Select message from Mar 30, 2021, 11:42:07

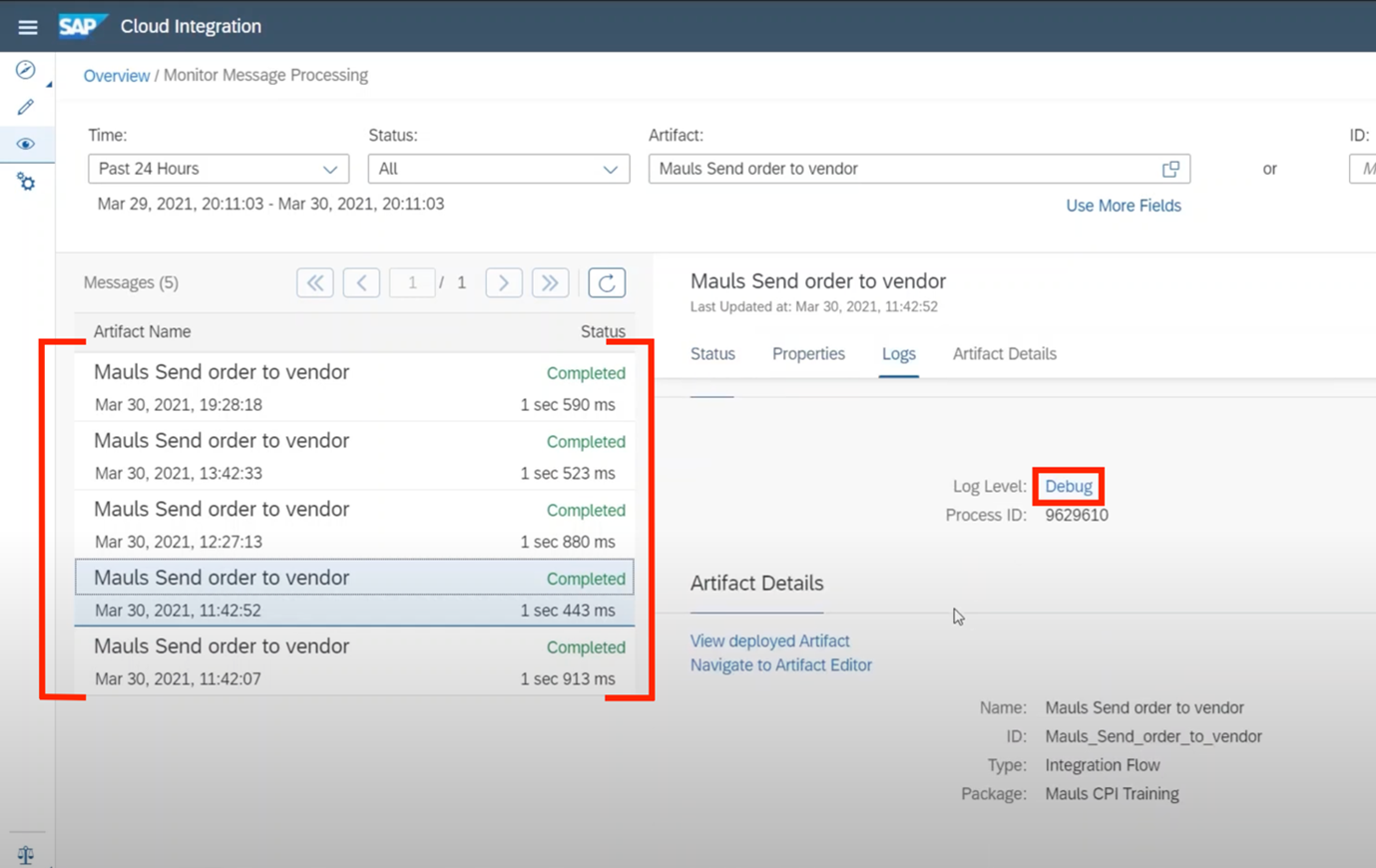(x=354, y=661)
